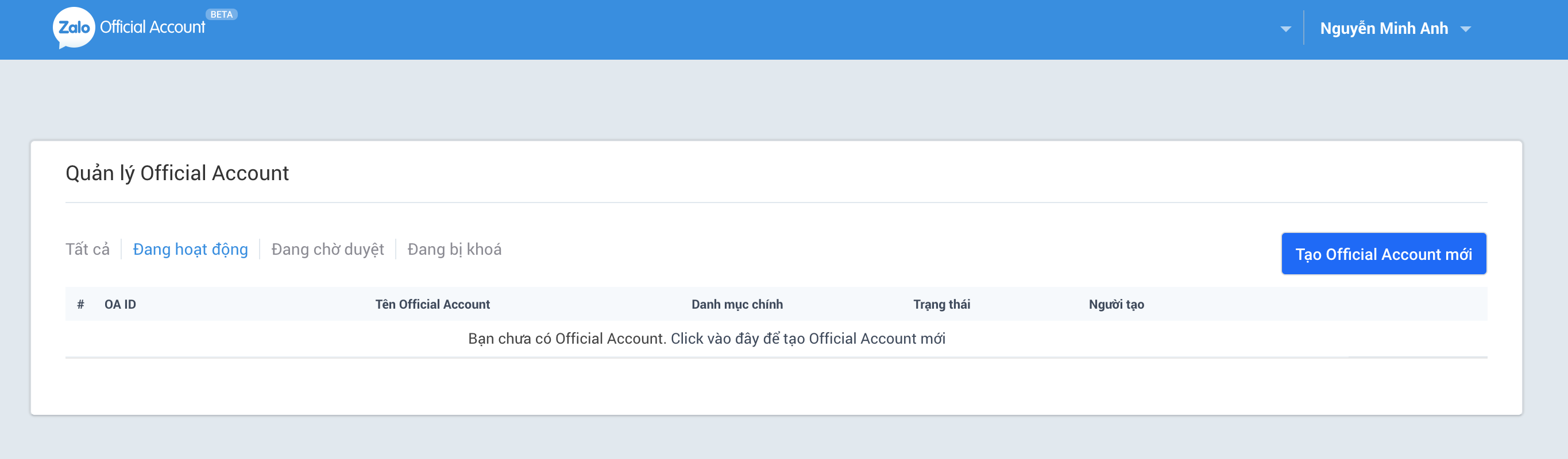Click the # column header
Screen dimensions: 1568x459
[x=80, y=304]
